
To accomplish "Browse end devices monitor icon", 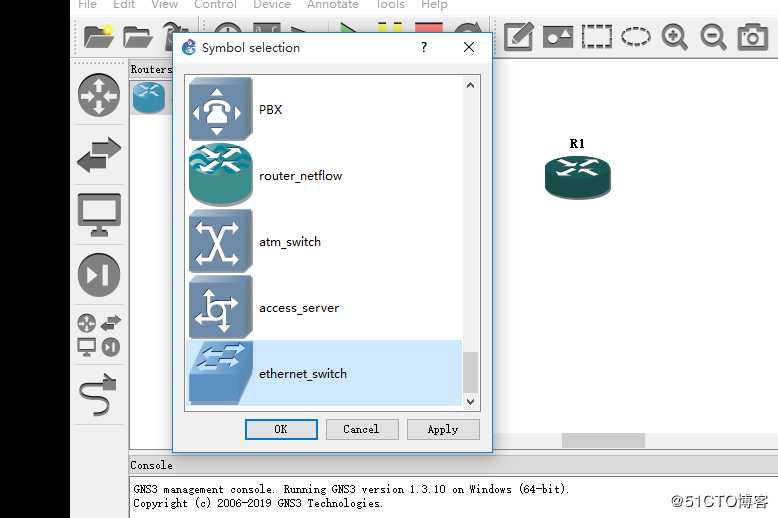I will click(99, 215).
